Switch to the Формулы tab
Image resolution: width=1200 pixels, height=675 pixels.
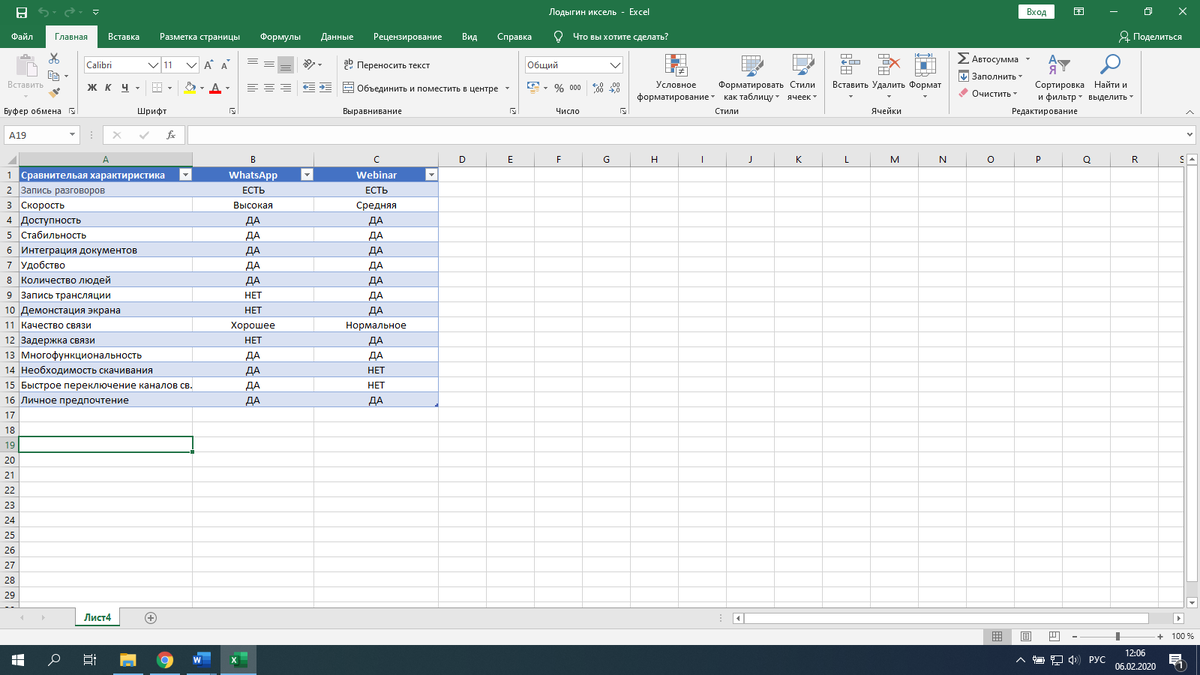(x=280, y=37)
